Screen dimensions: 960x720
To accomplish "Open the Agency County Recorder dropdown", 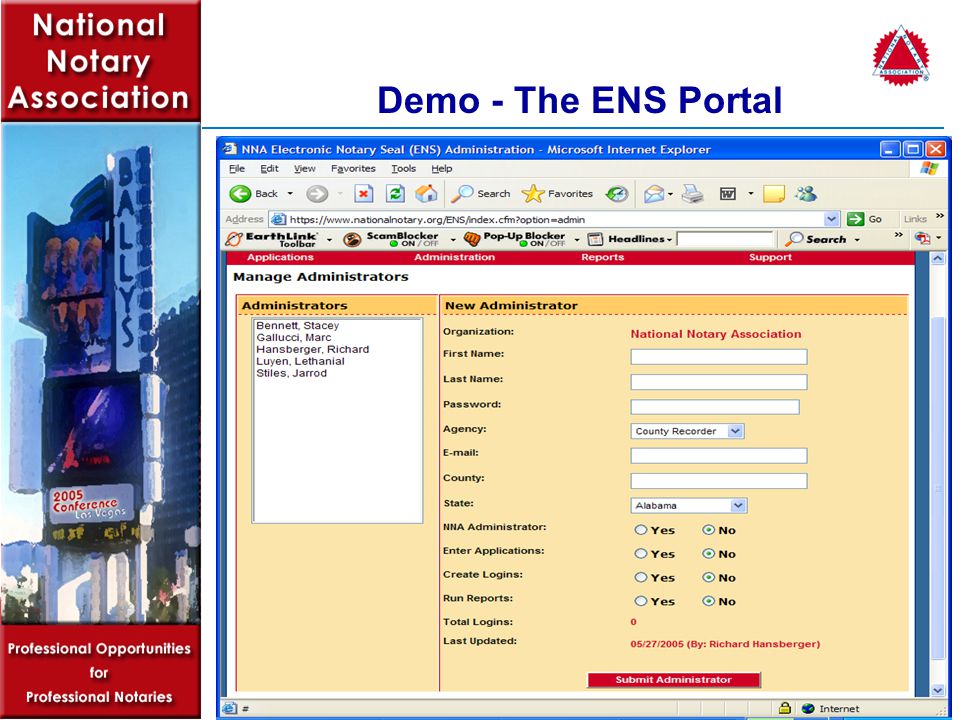I will tap(688, 431).
